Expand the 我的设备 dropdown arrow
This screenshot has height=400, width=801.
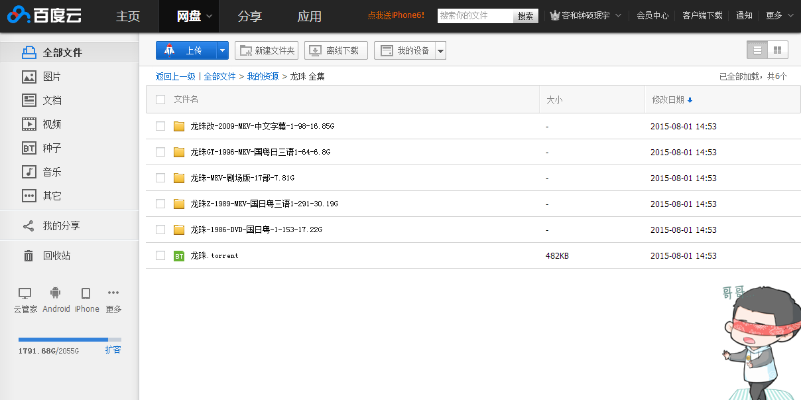coord(440,50)
